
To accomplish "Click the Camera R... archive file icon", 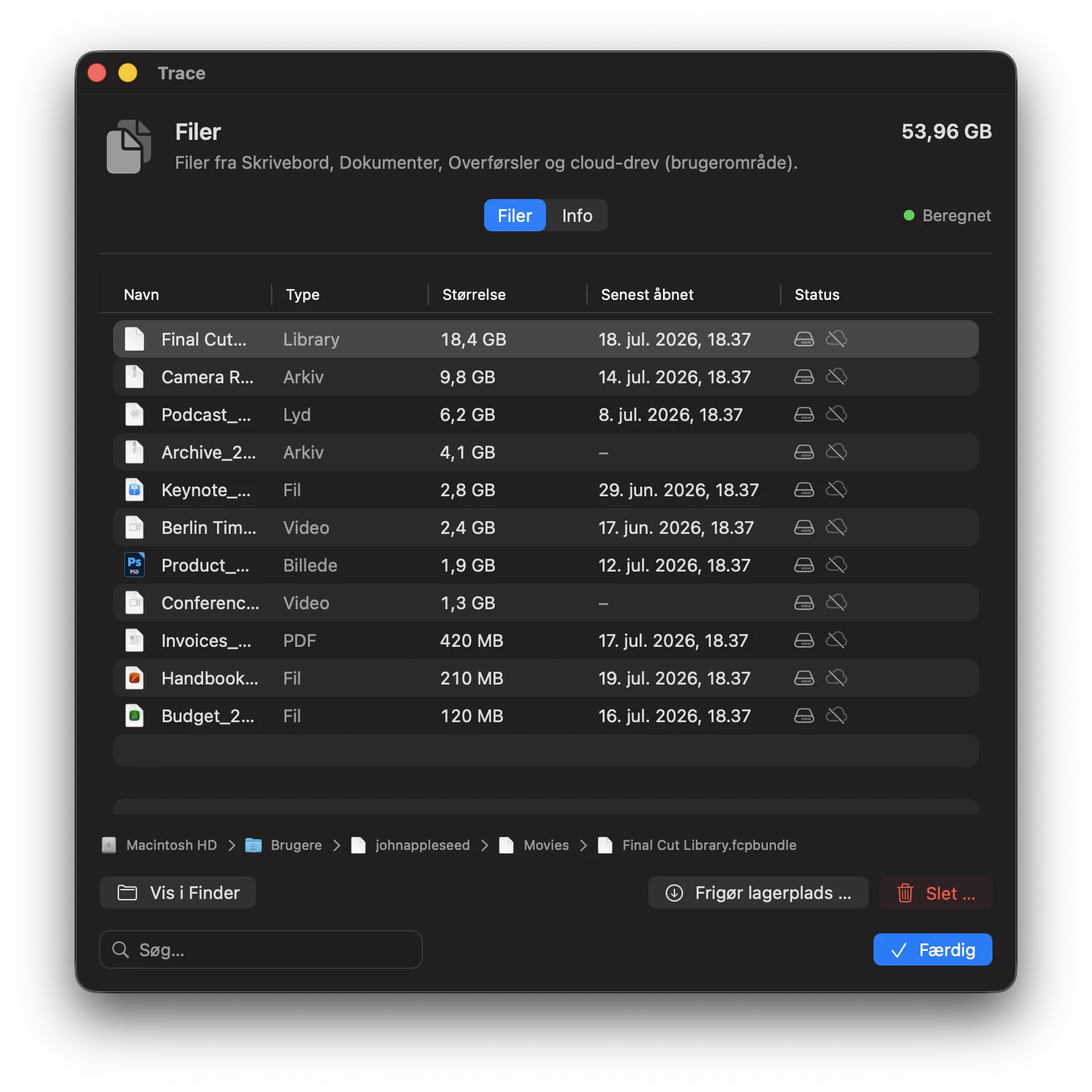I will [134, 377].
